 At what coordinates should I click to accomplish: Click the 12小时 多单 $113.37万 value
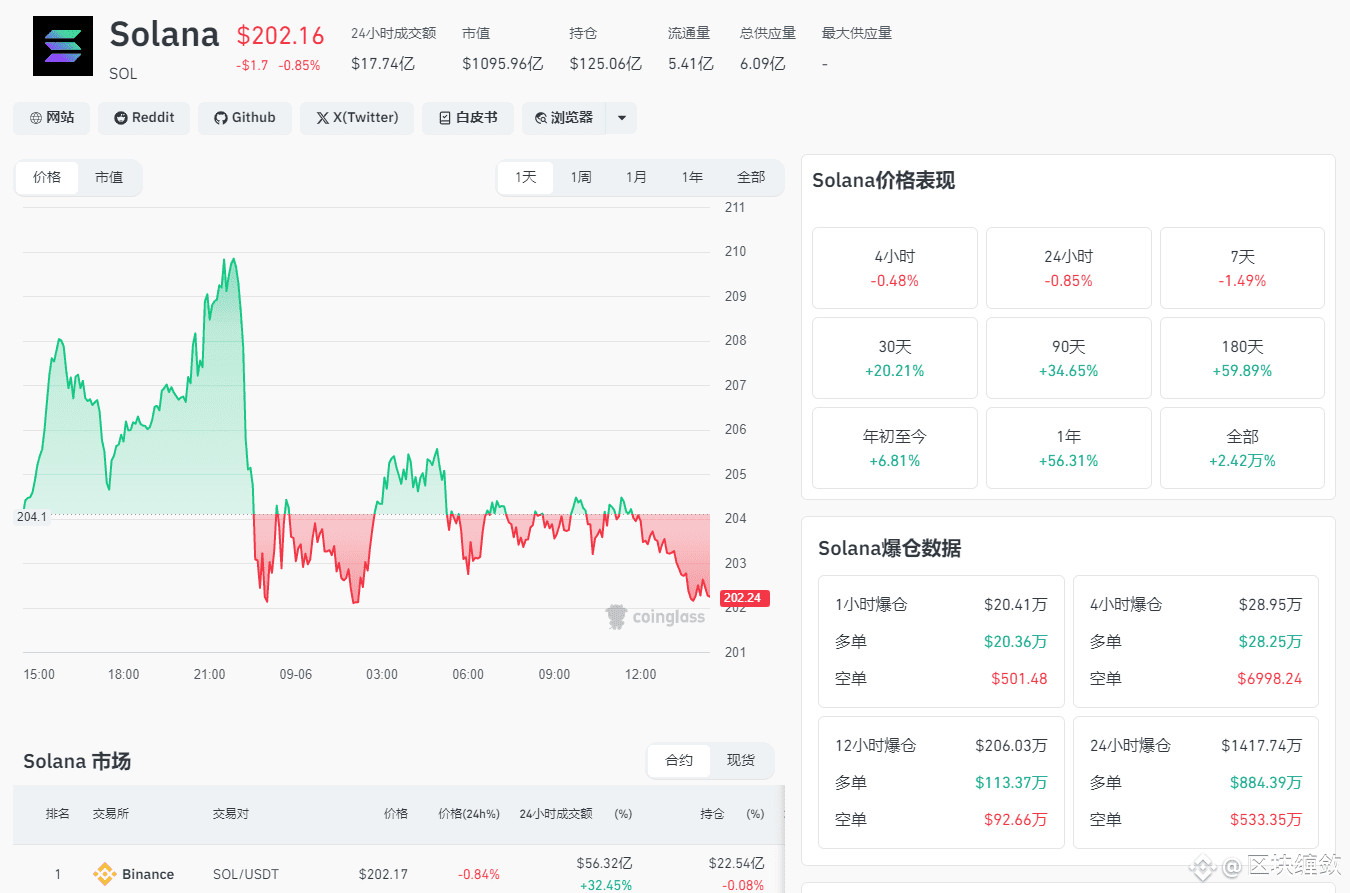[x=1012, y=782]
